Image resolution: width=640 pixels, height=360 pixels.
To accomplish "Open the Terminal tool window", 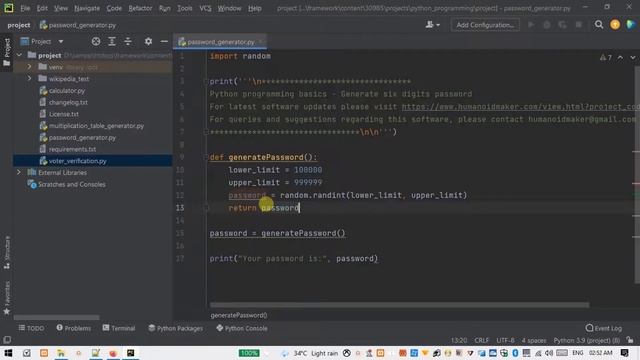I will coord(119,328).
